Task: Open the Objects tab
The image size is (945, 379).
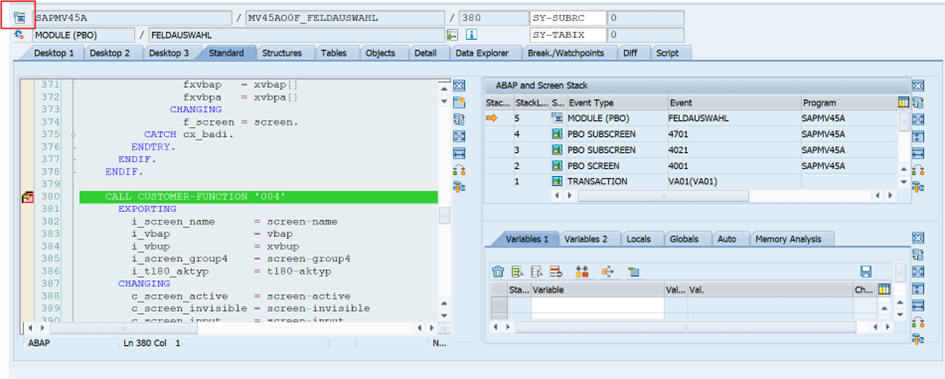Action: tap(380, 53)
